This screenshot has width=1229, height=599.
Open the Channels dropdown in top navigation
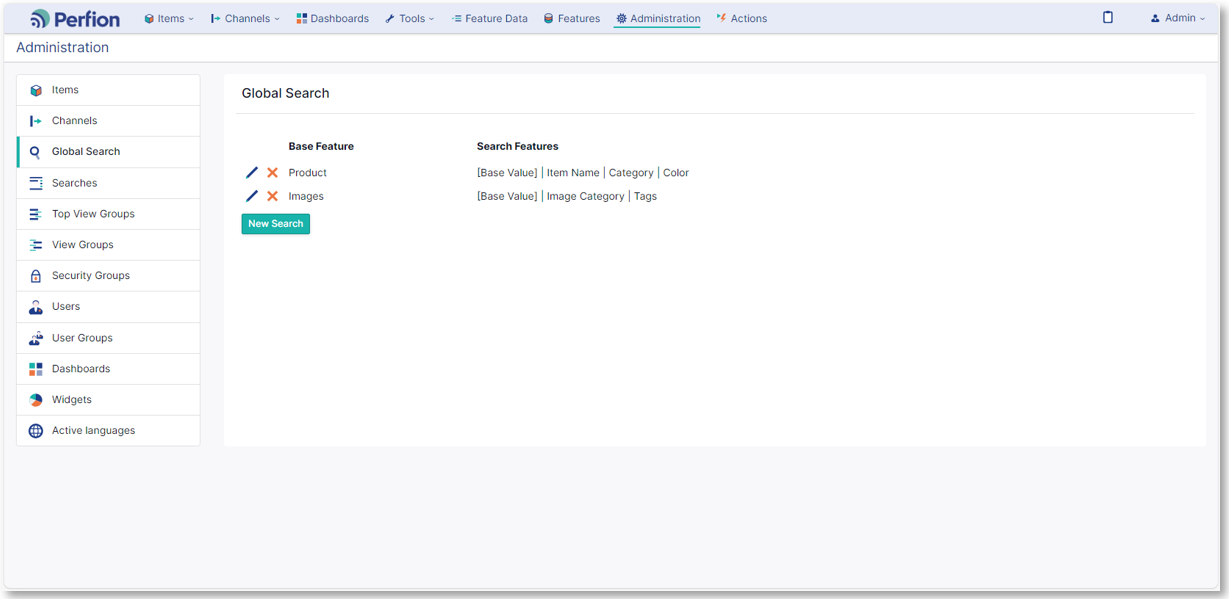pyautogui.click(x=245, y=18)
